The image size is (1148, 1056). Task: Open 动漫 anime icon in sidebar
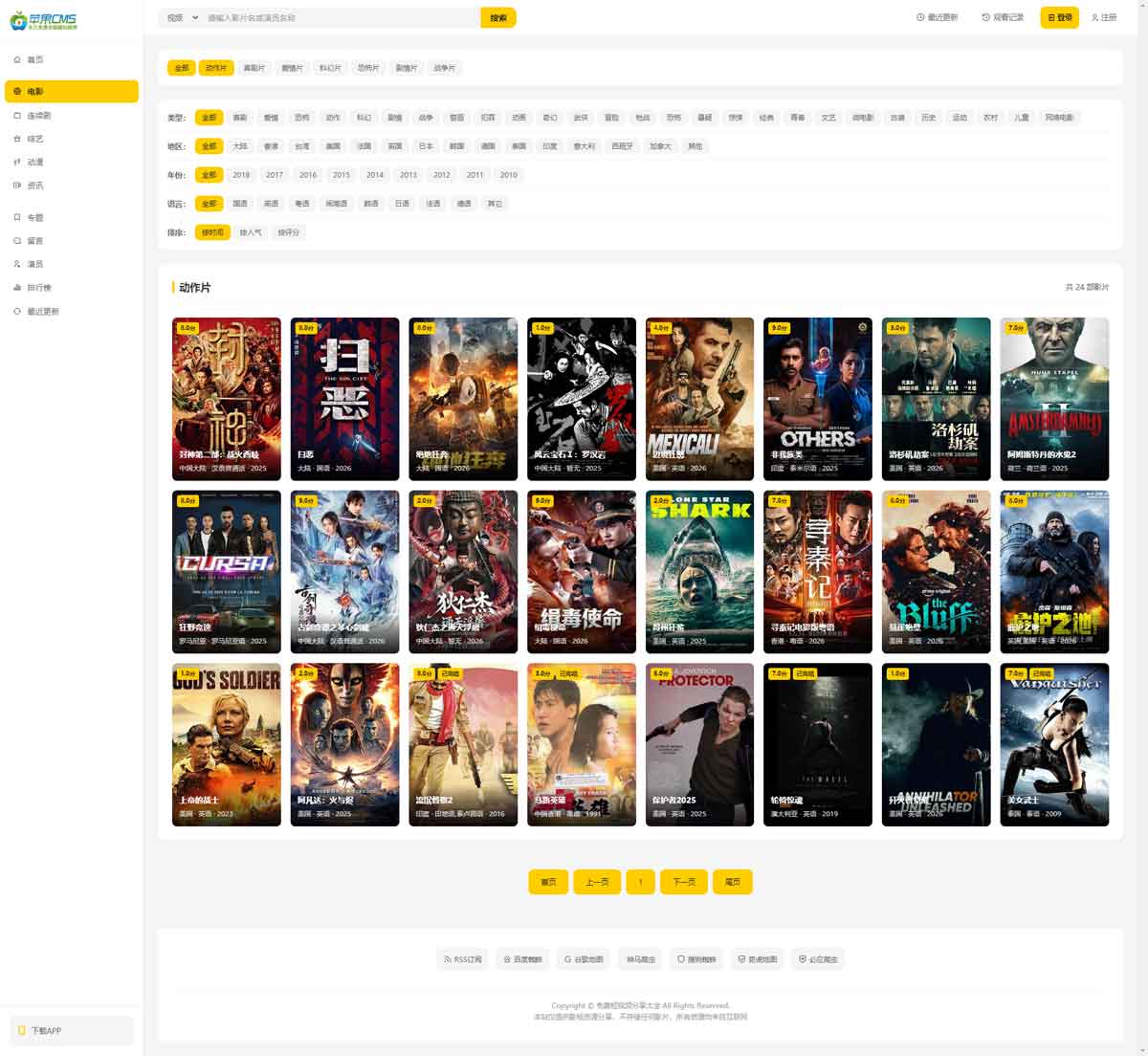17,162
